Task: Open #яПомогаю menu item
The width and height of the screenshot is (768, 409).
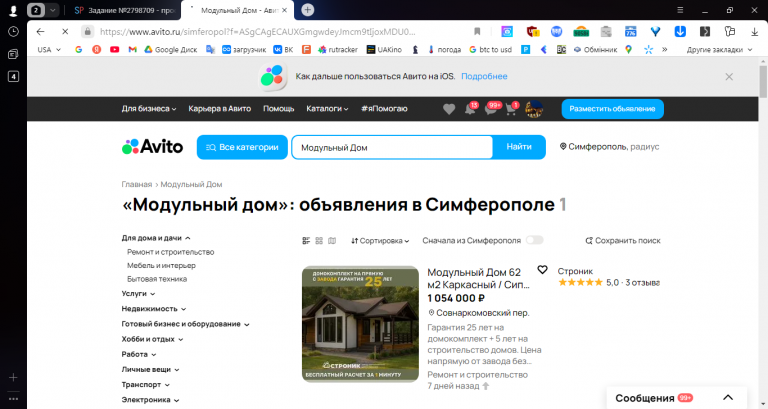Action: pyautogui.click(x=384, y=109)
